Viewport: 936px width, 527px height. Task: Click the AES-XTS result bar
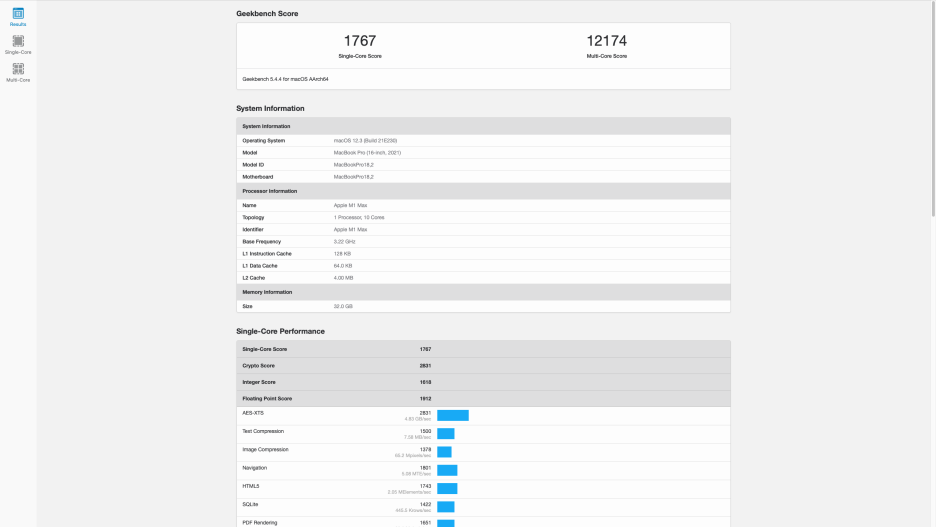452,415
